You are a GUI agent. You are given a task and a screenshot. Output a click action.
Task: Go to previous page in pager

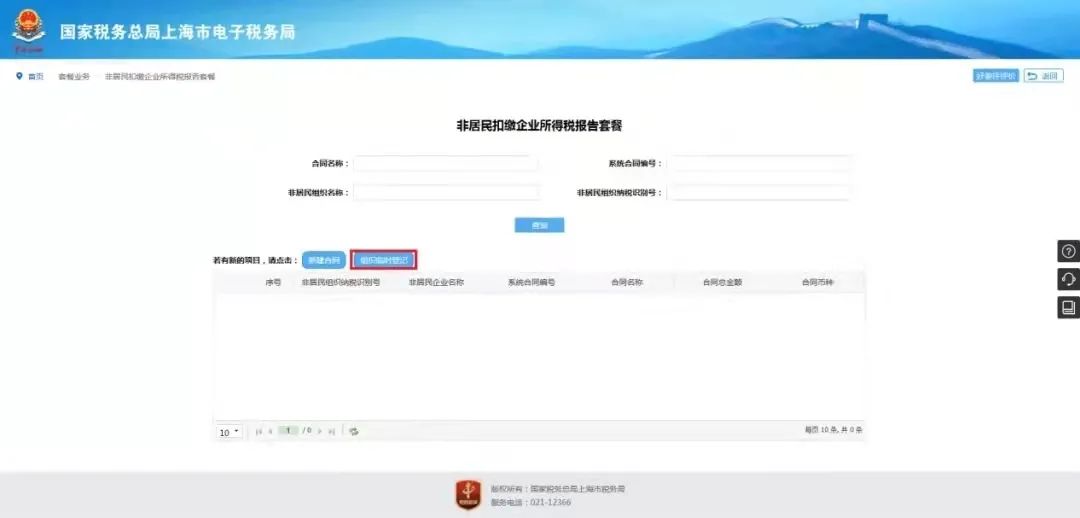(x=271, y=431)
